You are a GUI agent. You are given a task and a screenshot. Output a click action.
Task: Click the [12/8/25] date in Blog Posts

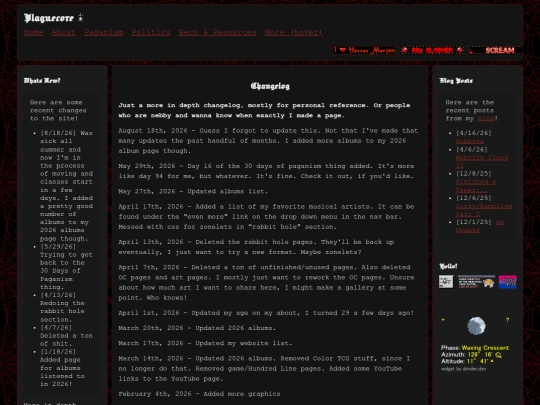(474, 174)
